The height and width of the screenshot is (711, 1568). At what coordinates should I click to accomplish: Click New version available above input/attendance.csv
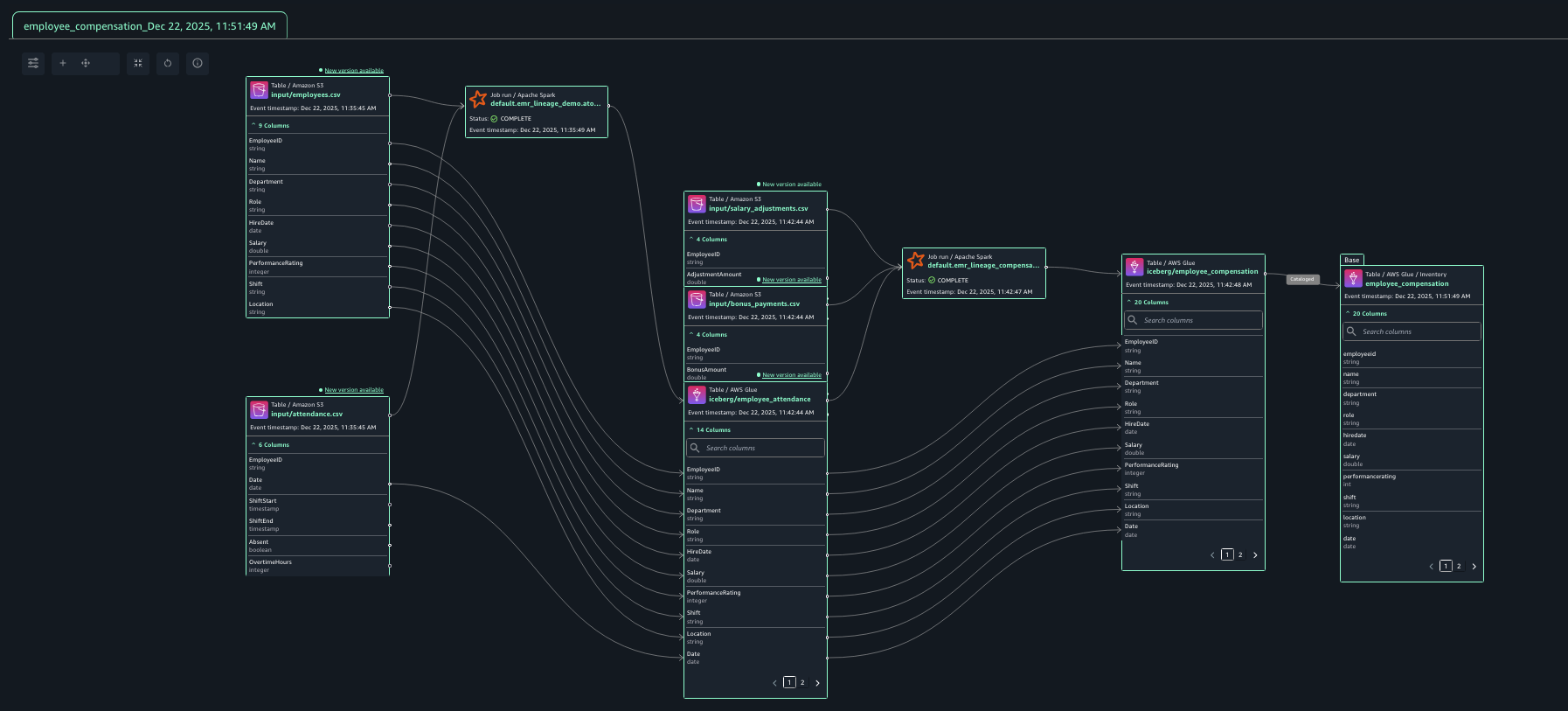pyautogui.click(x=354, y=390)
